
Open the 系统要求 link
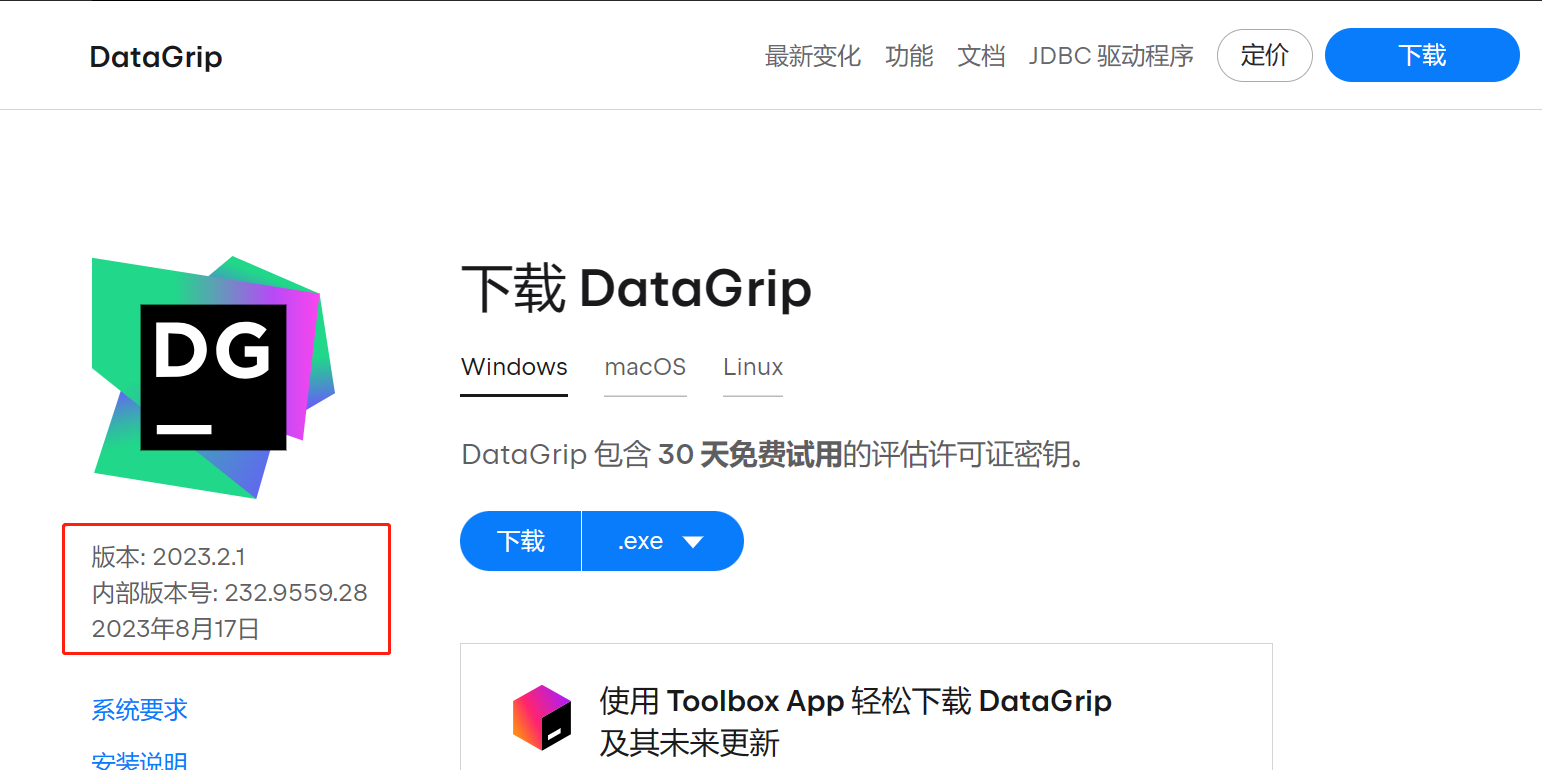tap(139, 710)
